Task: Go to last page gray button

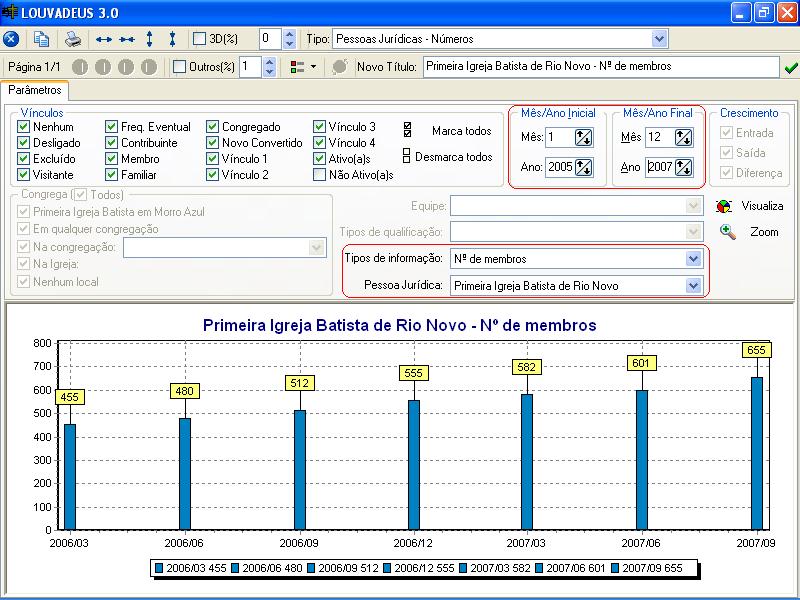Action: 148,67
